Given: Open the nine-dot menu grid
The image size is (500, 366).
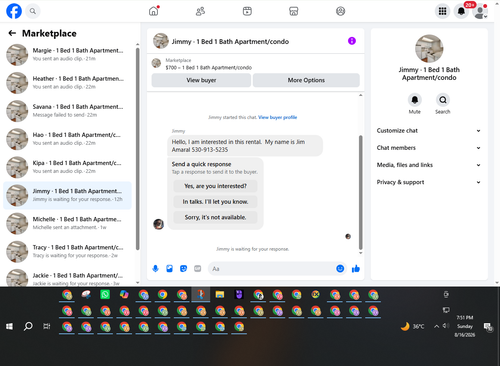Looking at the screenshot, I should [x=442, y=11].
